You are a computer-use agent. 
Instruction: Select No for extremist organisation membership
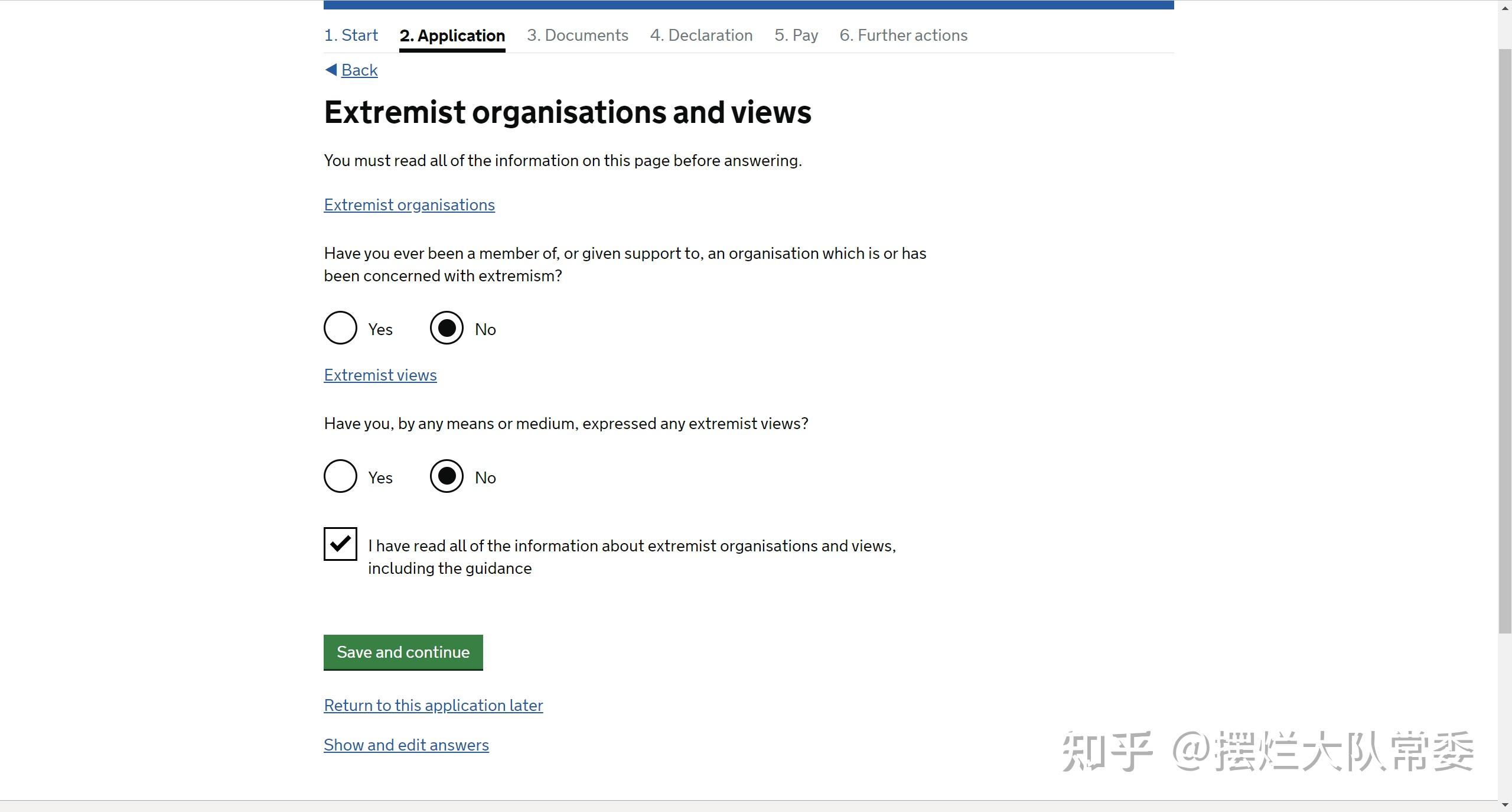tap(447, 328)
